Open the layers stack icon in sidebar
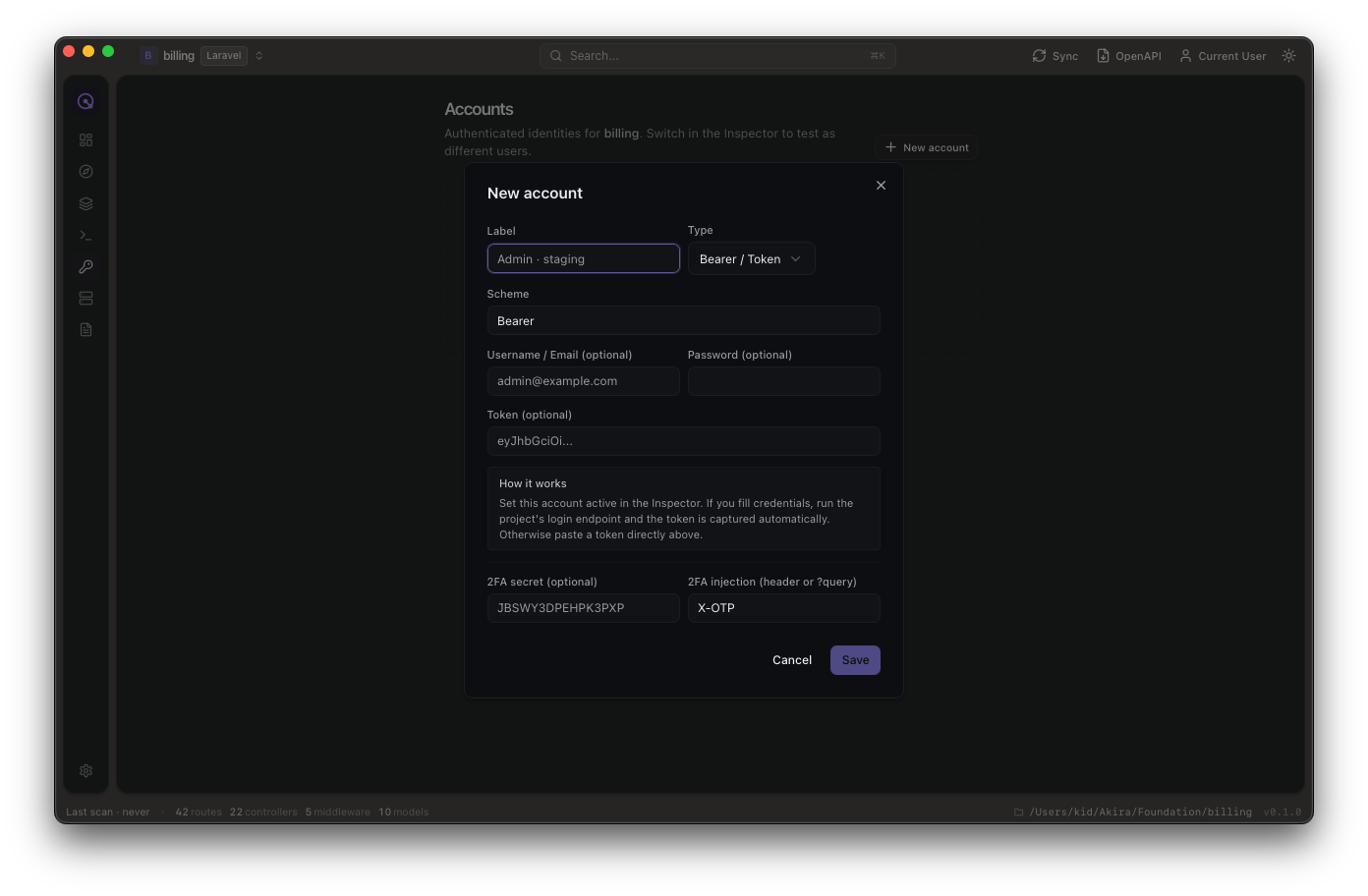1368x896 pixels. click(85, 203)
